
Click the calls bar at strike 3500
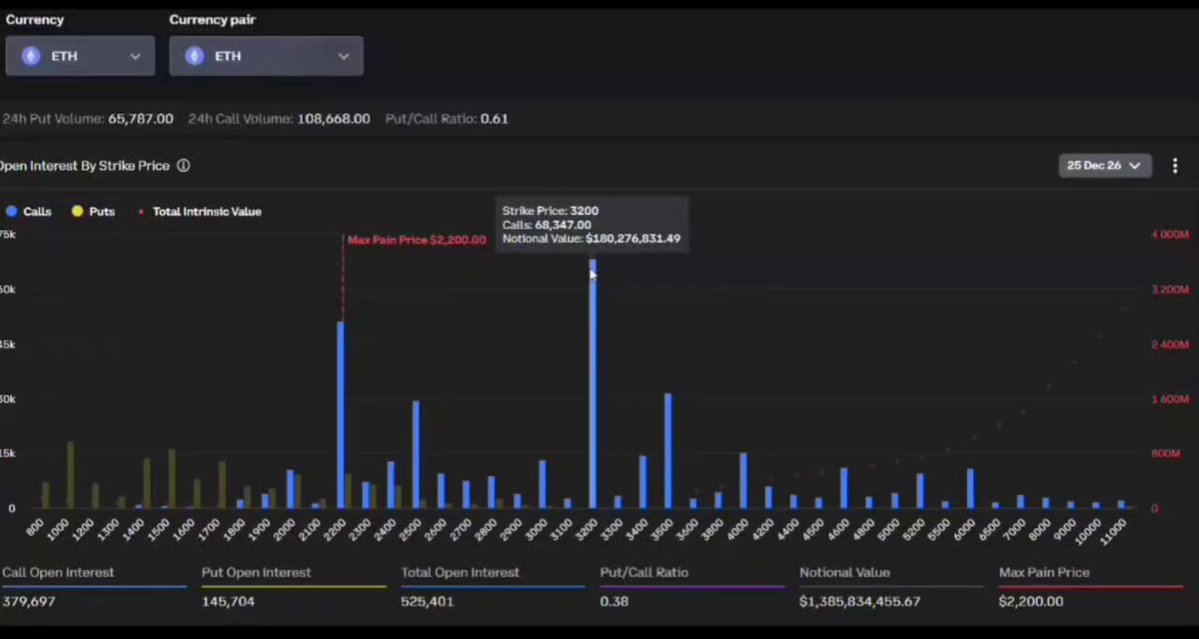pyautogui.click(x=668, y=451)
